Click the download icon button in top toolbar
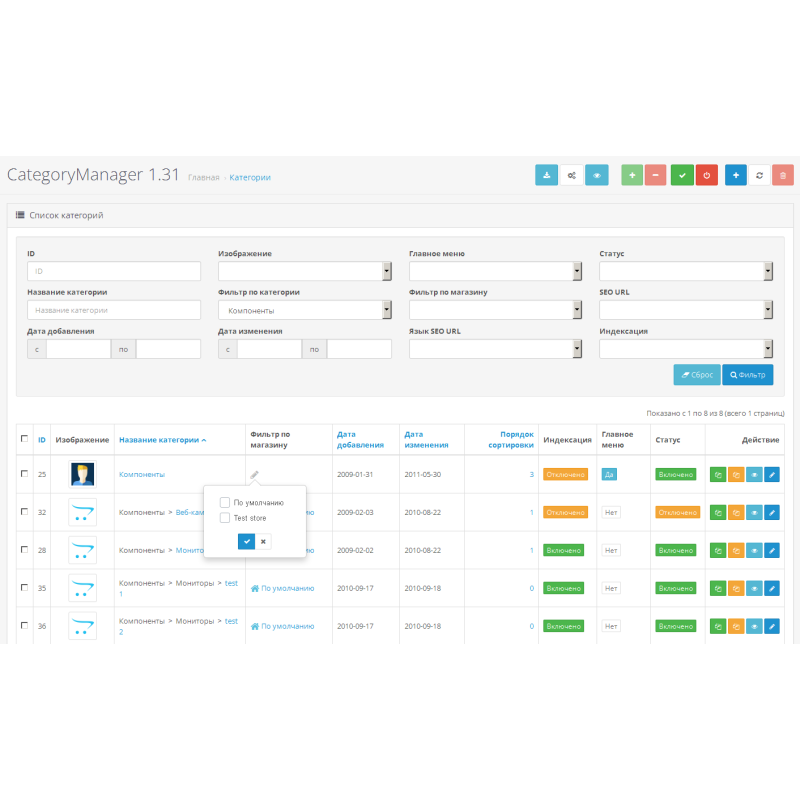 point(547,175)
